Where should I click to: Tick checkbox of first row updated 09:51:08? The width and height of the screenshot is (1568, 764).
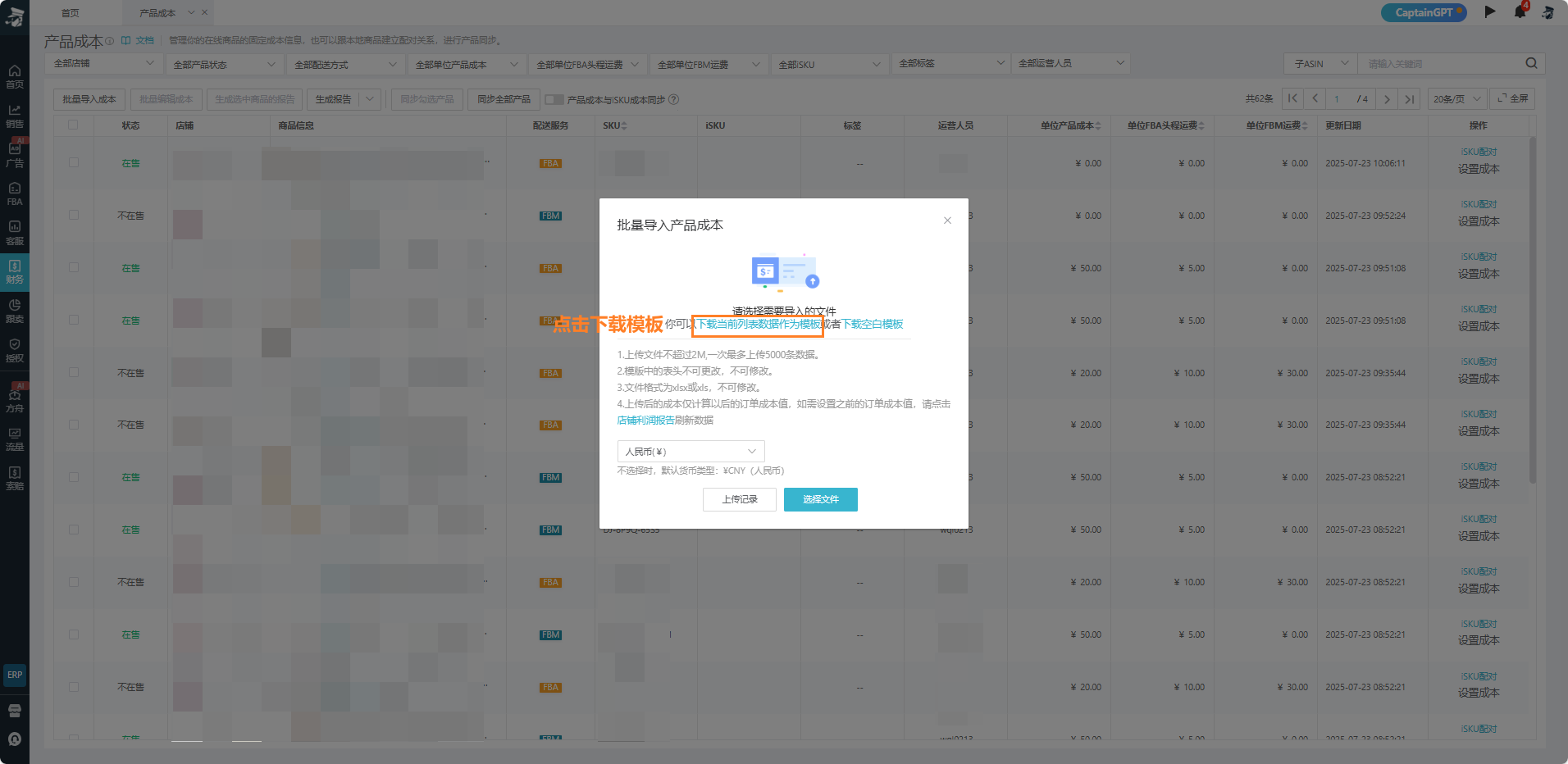(x=74, y=267)
